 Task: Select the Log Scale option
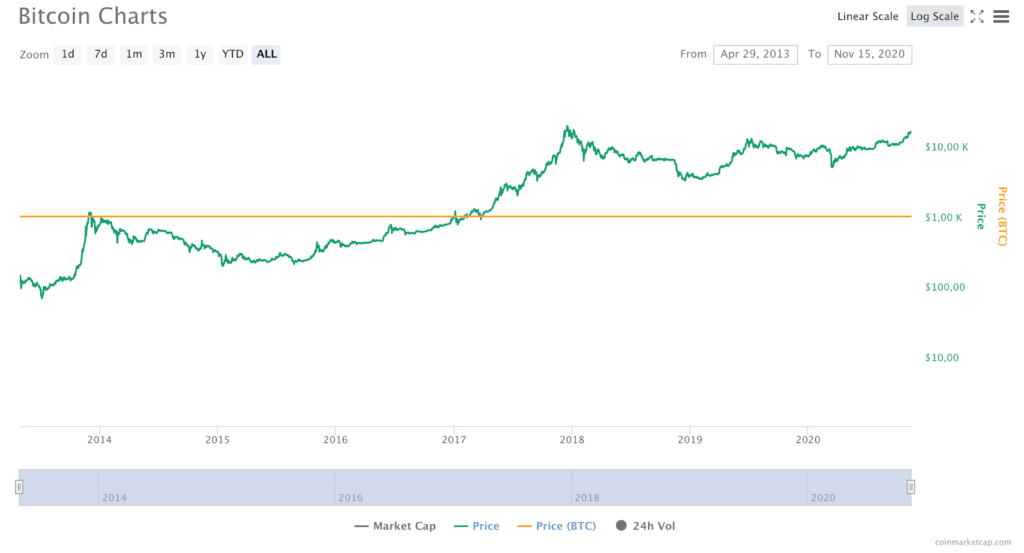tap(935, 17)
